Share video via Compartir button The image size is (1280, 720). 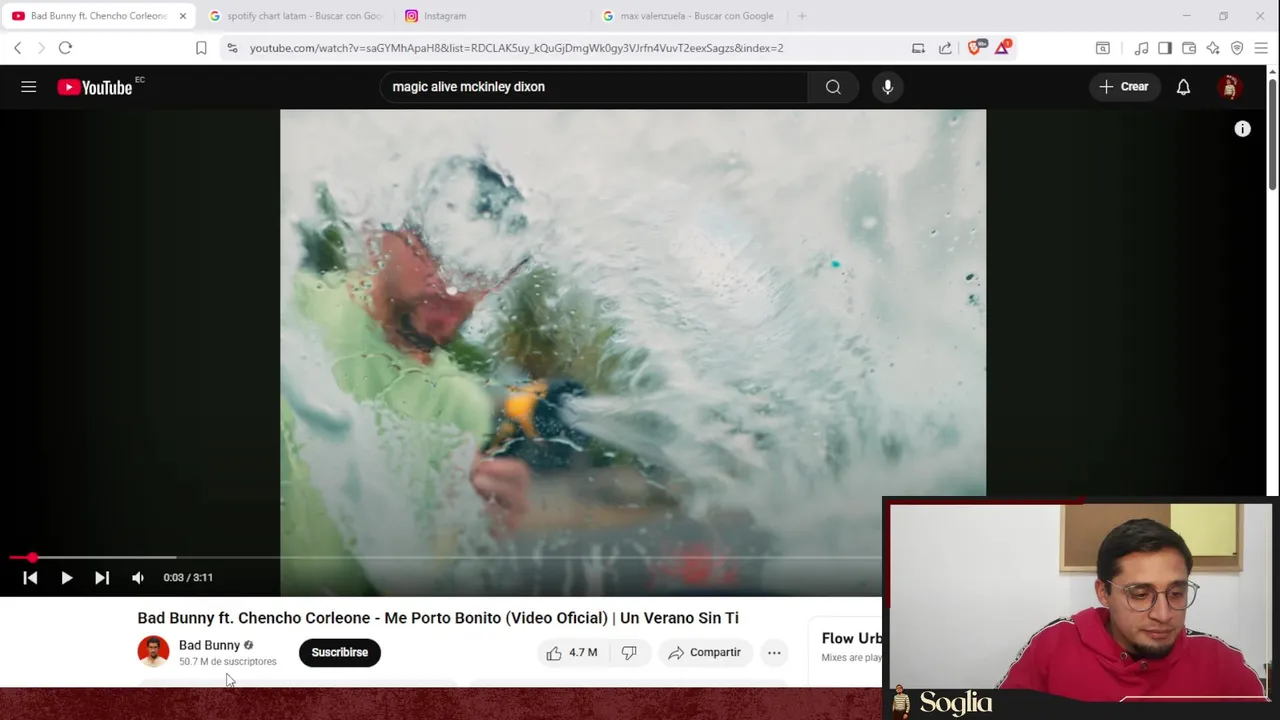[x=705, y=653]
